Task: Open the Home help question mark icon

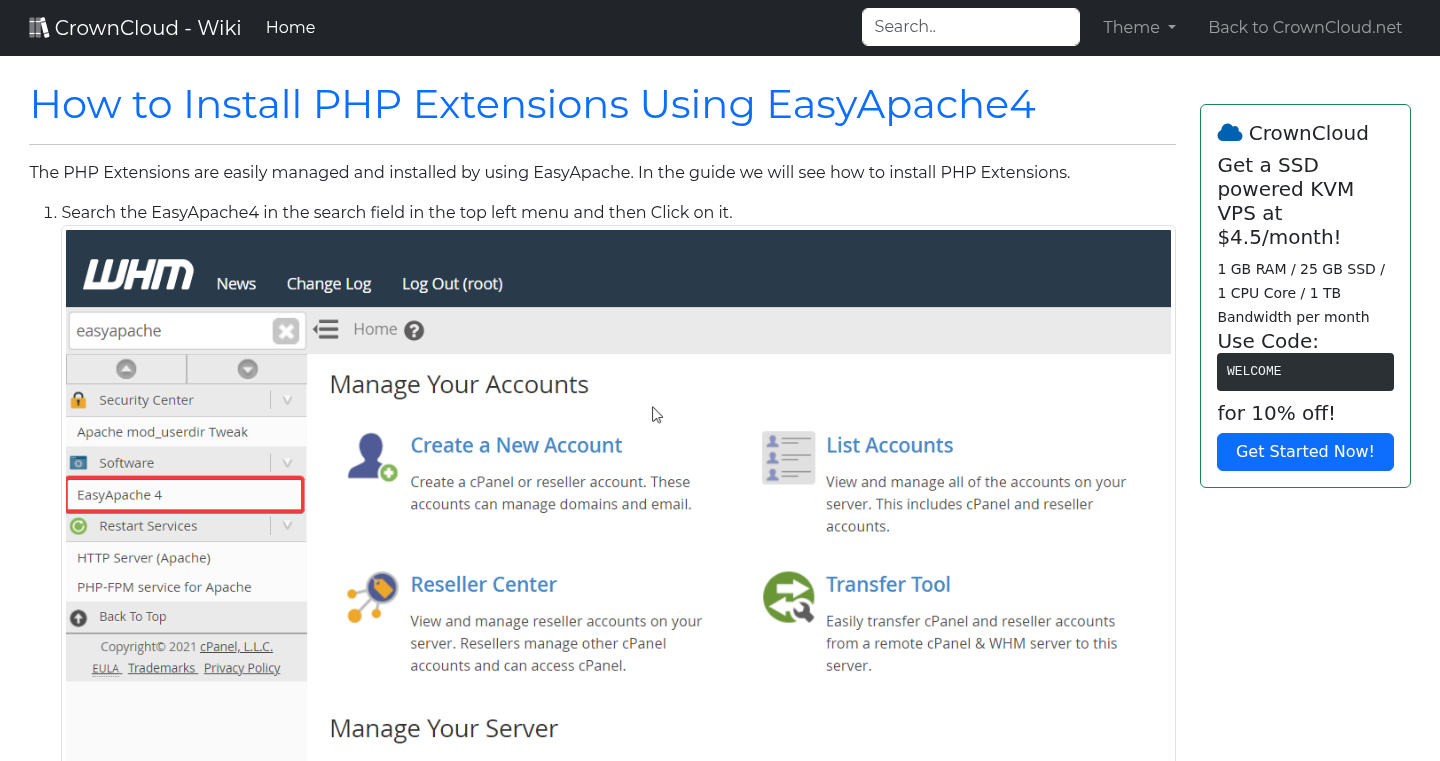Action: pos(413,329)
